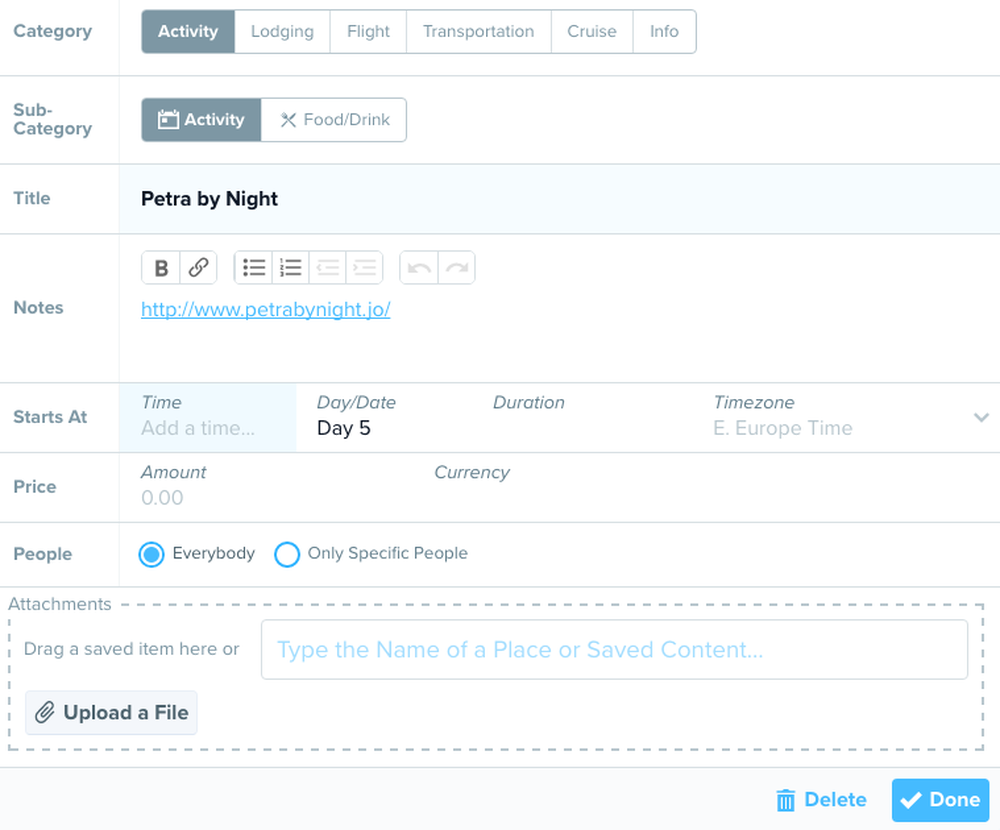Undo the last notes edit
The image size is (1000, 830).
pyautogui.click(x=419, y=267)
